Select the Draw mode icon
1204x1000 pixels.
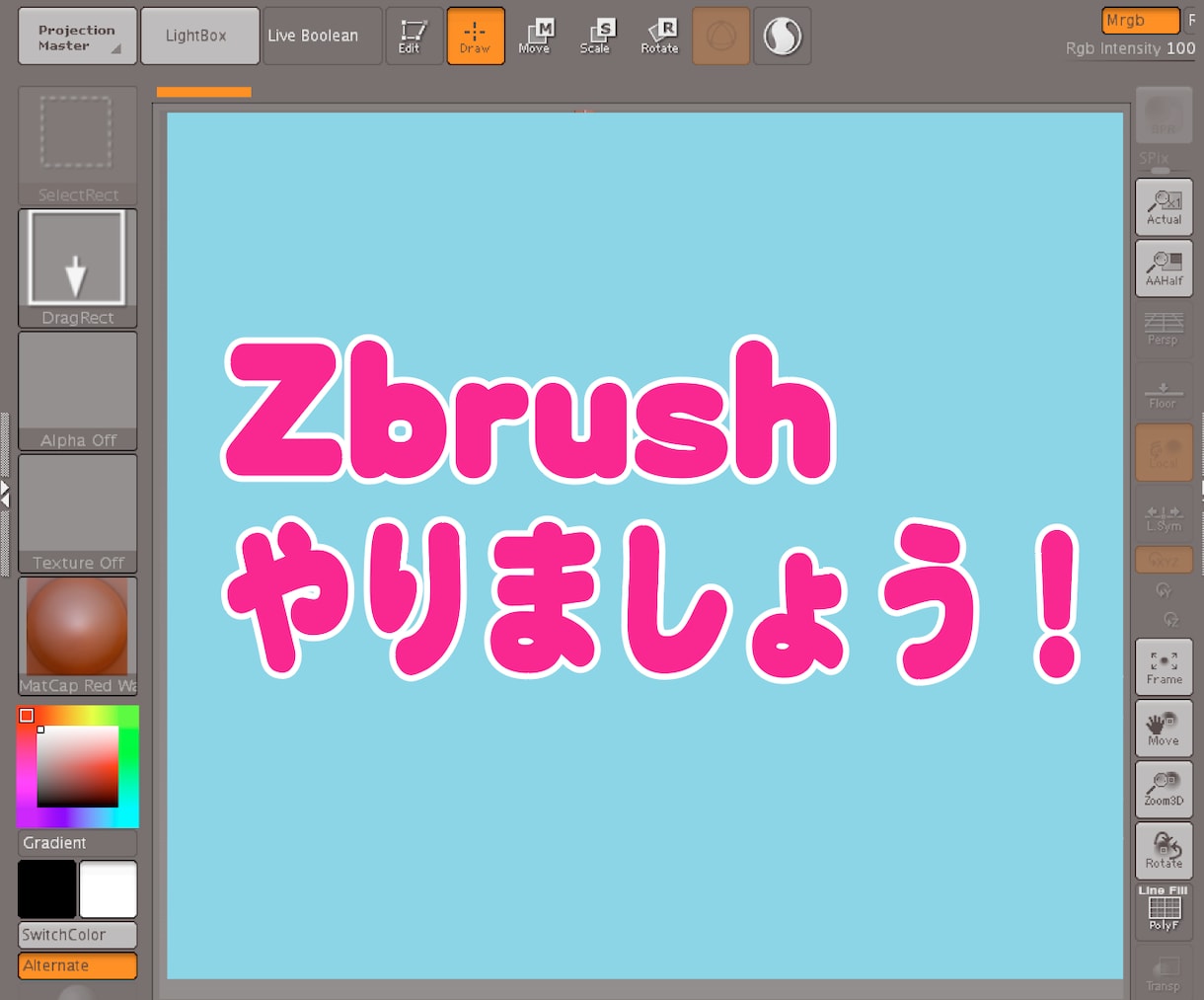coord(476,37)
